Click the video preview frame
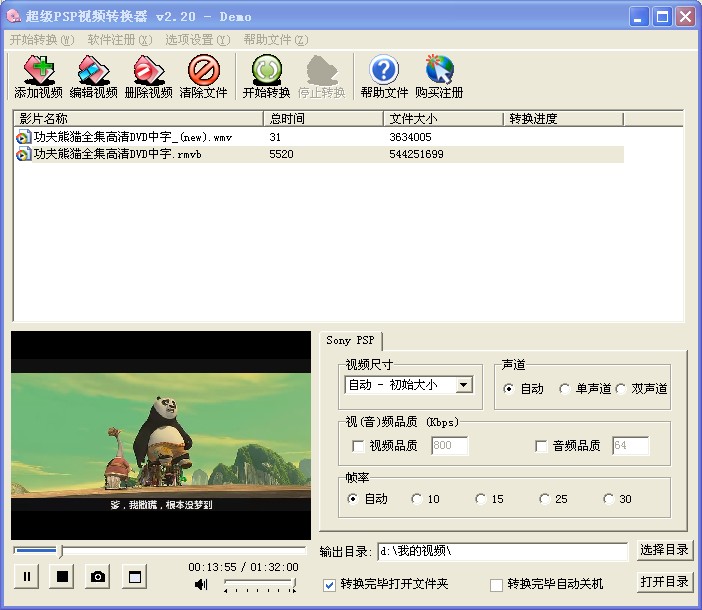This screenshot has width=702, height=610. click(161, 435)
